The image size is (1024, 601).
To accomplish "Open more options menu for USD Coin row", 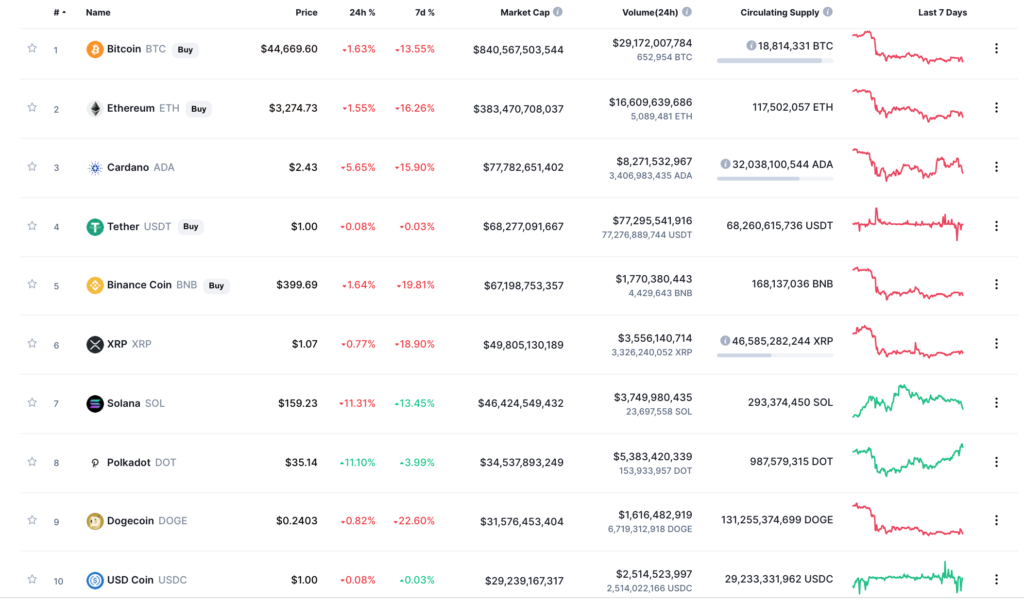I will click(996, 579).
